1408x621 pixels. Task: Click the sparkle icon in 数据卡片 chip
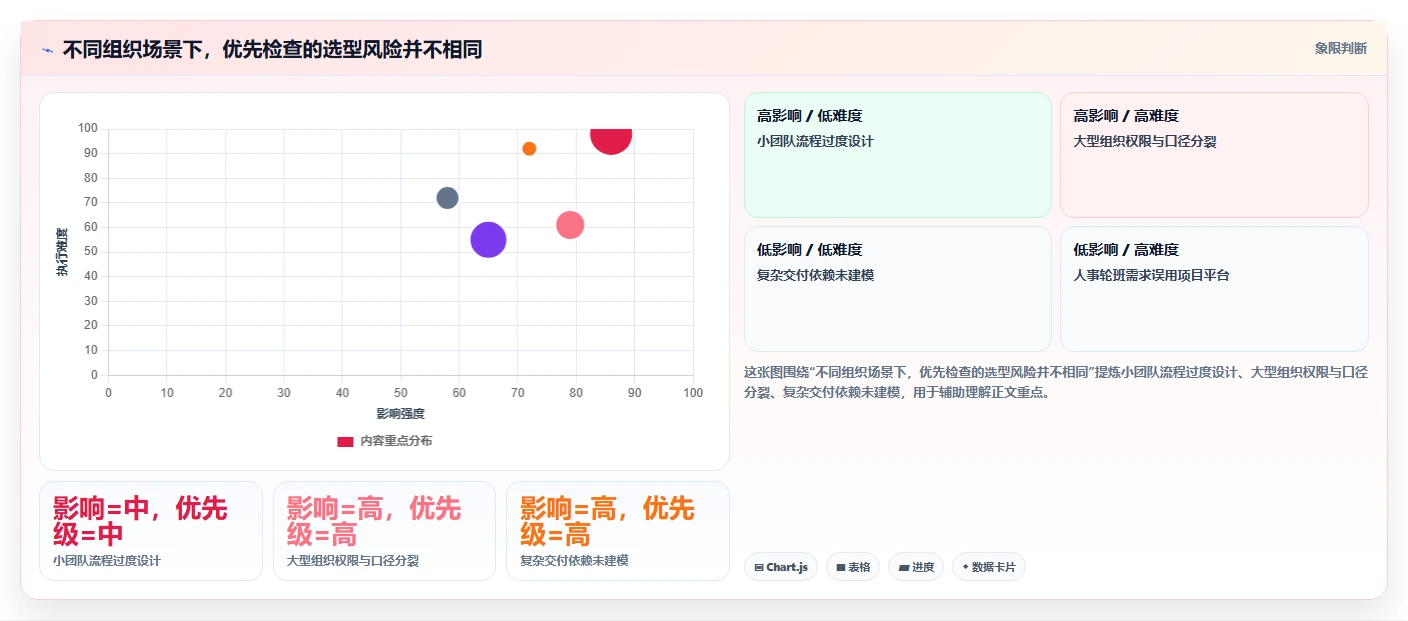tap(965, 567)
